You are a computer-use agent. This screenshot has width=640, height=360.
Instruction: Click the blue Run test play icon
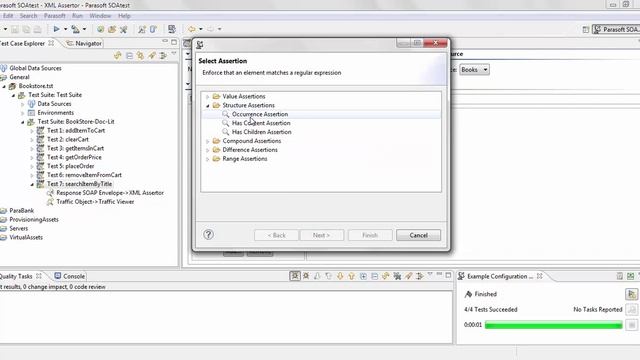pyautogui.click(x=56, y=29)
